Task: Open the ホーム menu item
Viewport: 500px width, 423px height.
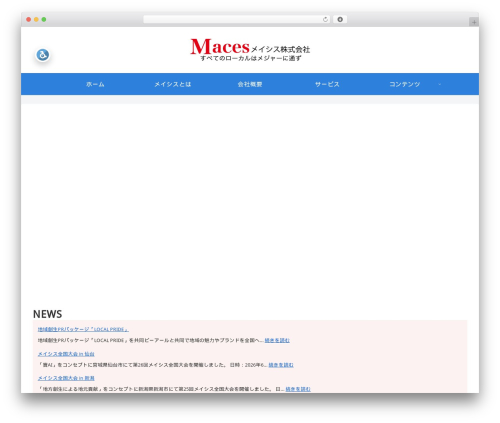Action: click(x=95, y=84)
